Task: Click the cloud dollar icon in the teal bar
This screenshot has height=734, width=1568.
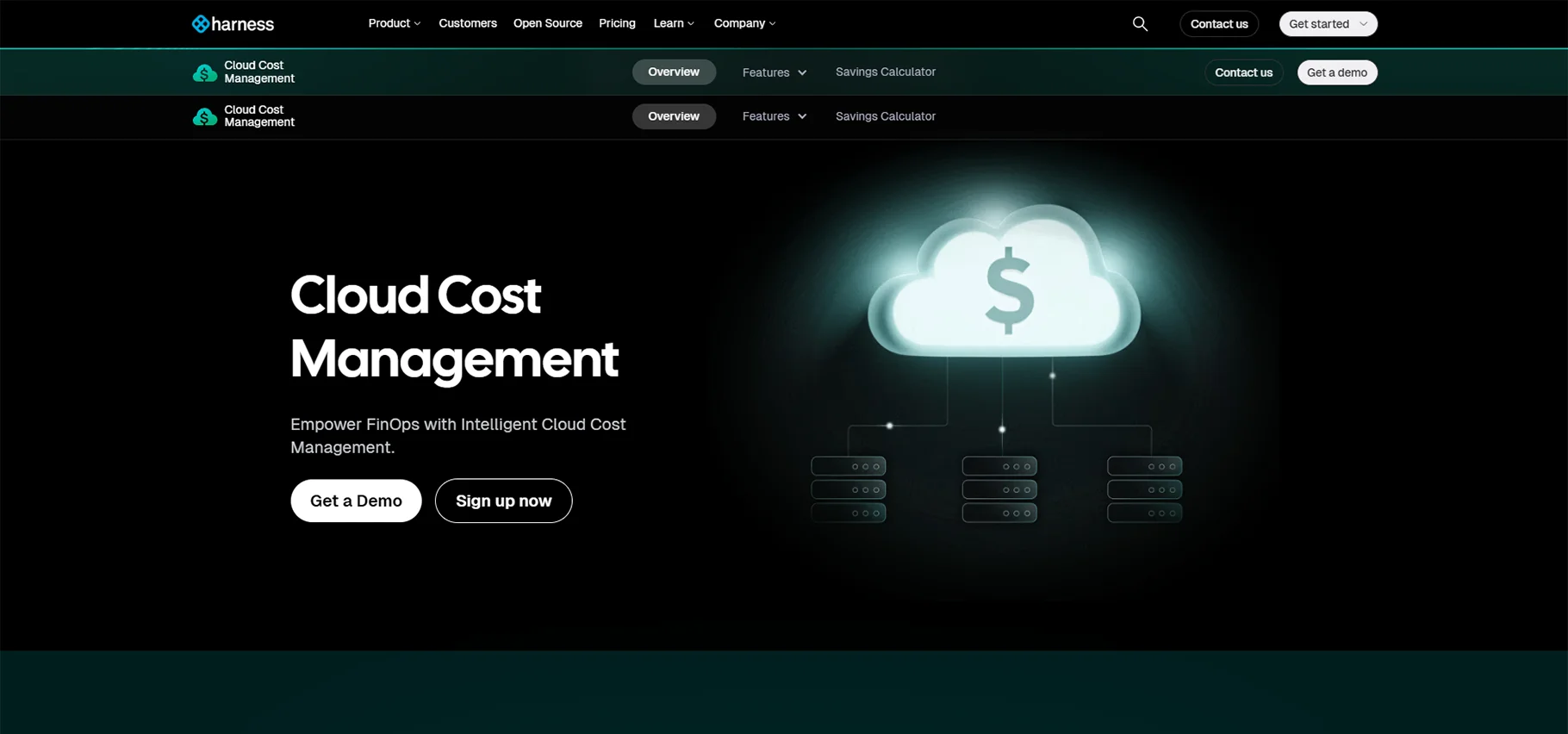Action: coord(204,73)
